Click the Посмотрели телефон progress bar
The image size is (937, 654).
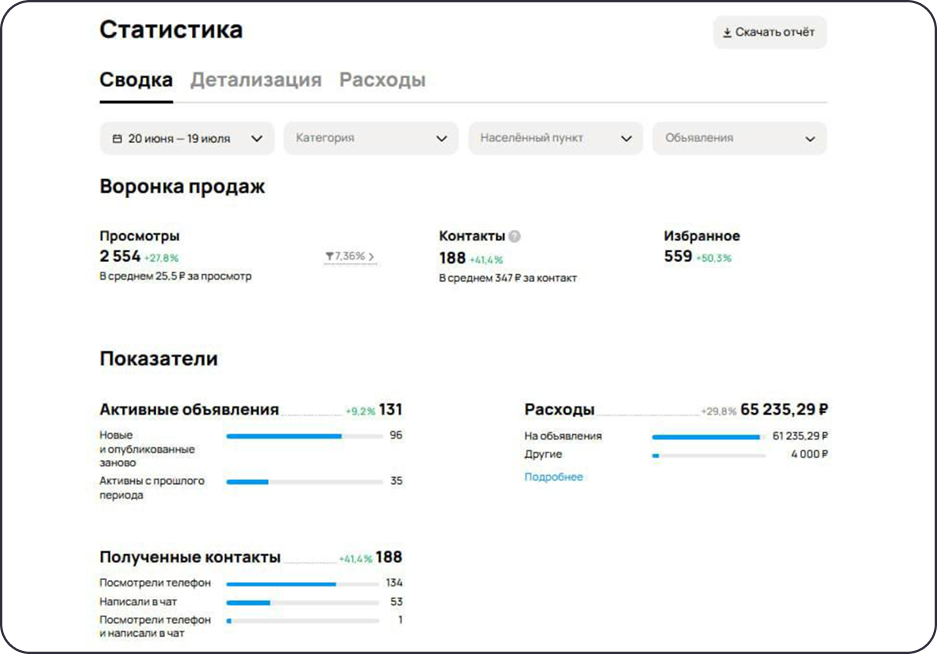pos(283,582)
